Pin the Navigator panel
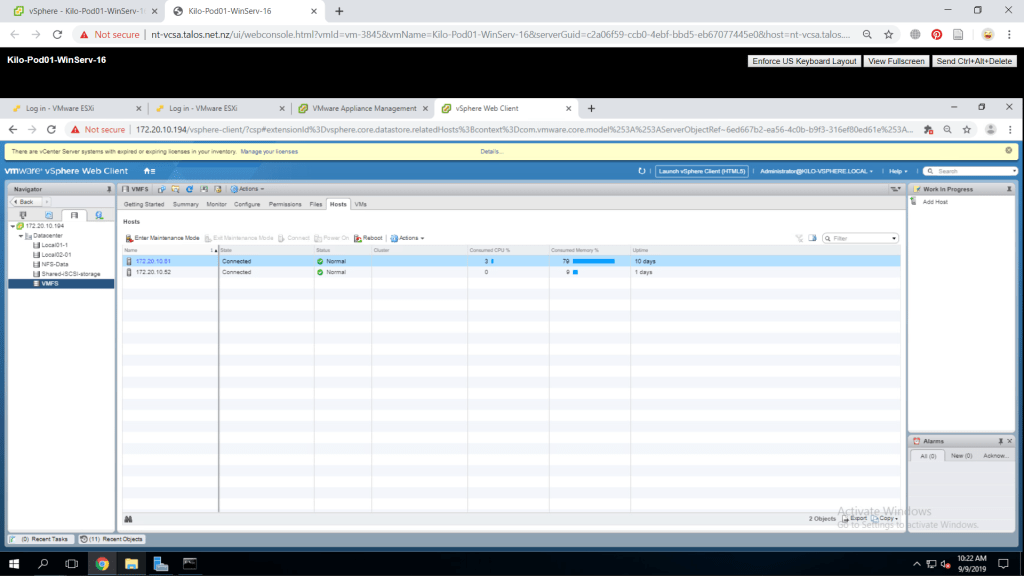Screen dimensions: 1024x576 pyautogui.click(x=108, y=189)
